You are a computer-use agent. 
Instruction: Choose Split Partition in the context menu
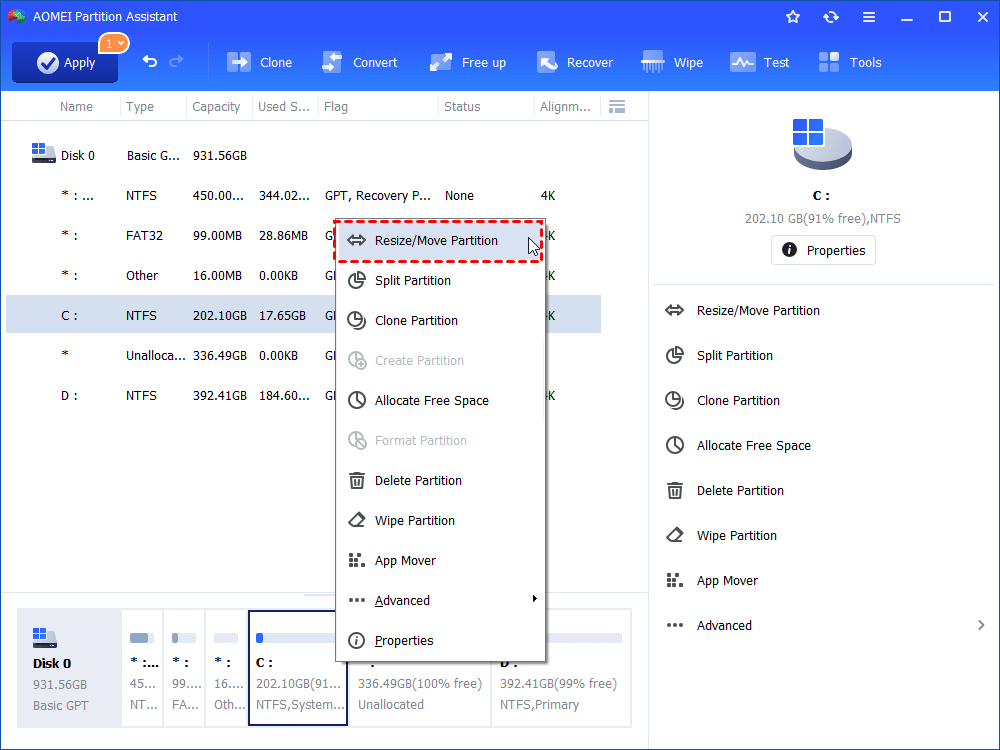pyautogui.click(x=439, y=281)
